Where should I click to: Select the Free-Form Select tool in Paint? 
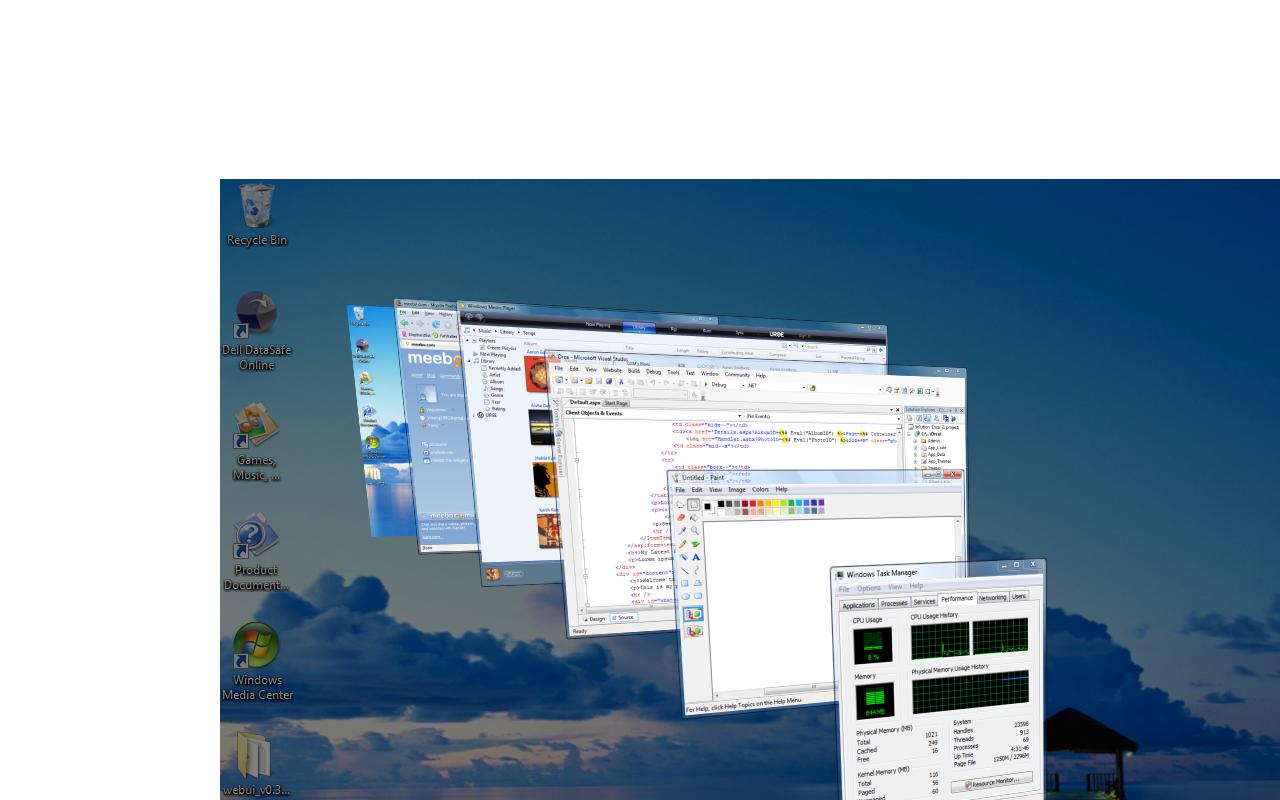coord(681,504)
